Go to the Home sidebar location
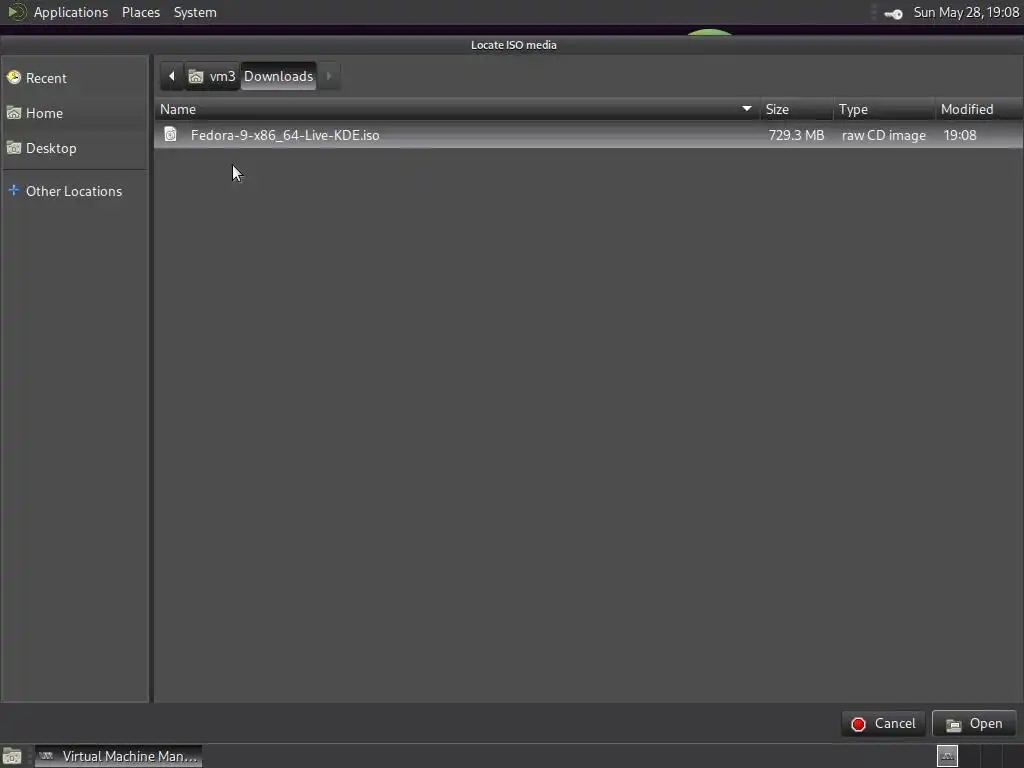The image size is (1024, 768). [x=74, y=113]
